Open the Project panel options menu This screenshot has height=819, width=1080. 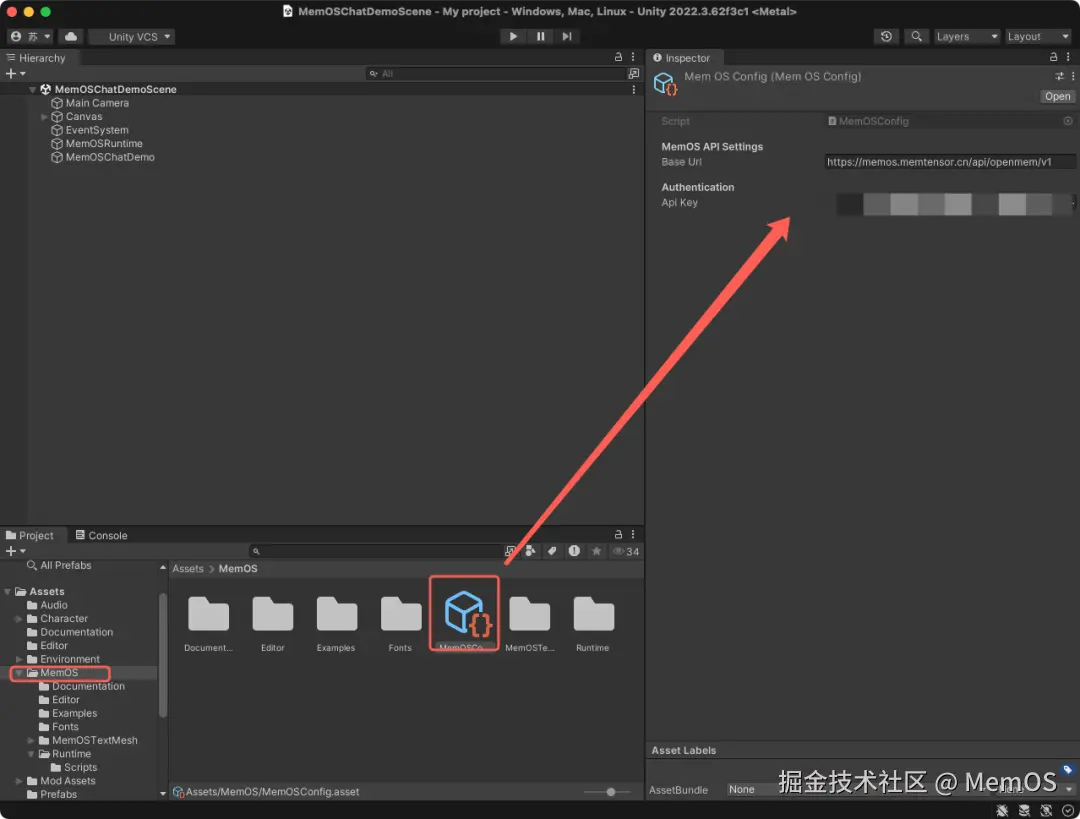(x=633, y=535)
